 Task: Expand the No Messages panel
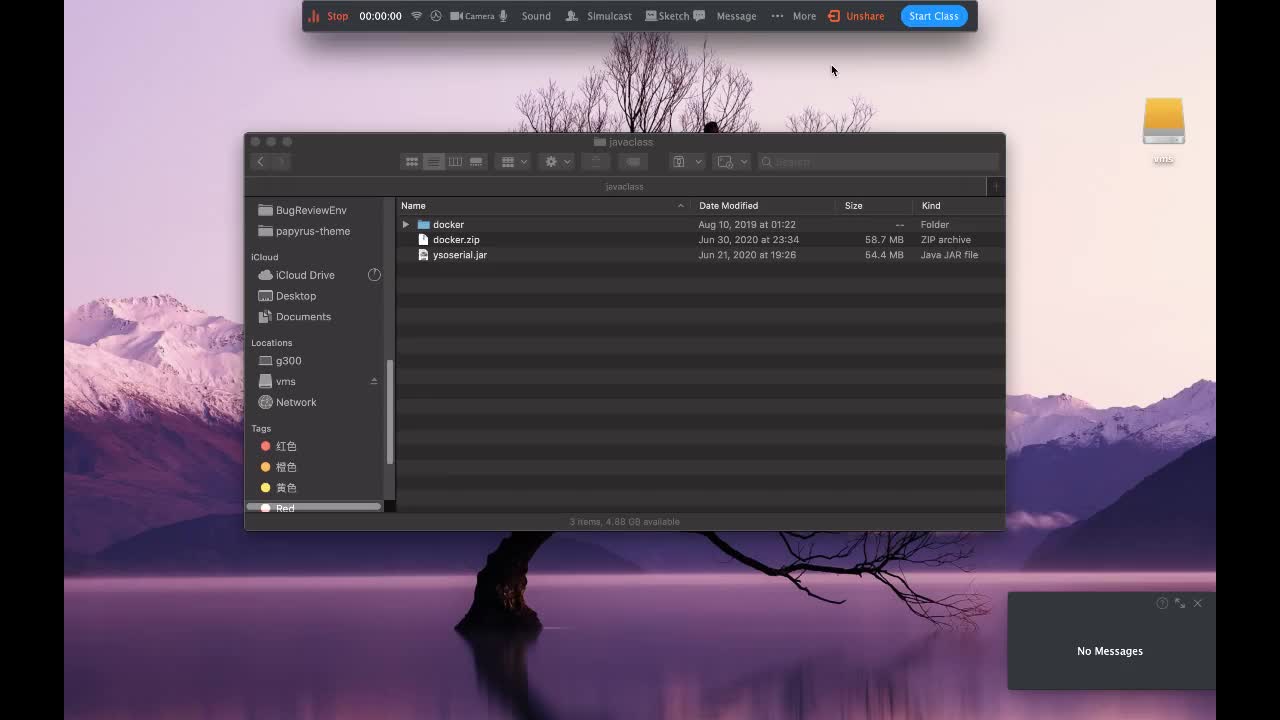click(x=1180, y=603)
